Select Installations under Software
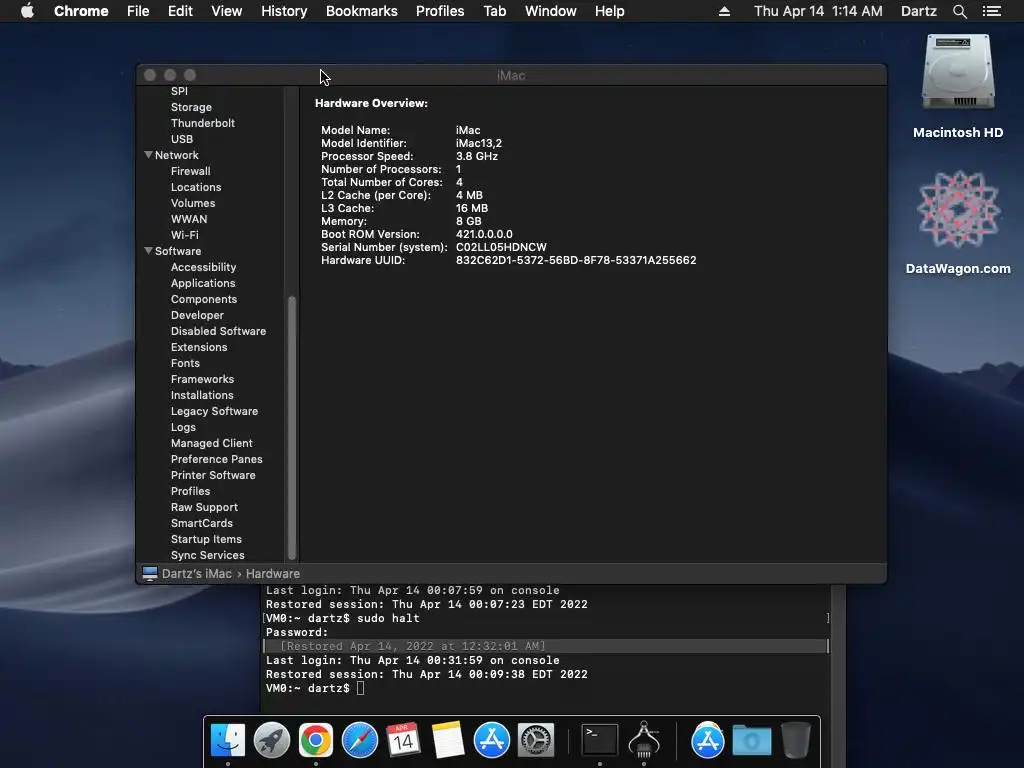1024x768 pixels. coord(202,395)
